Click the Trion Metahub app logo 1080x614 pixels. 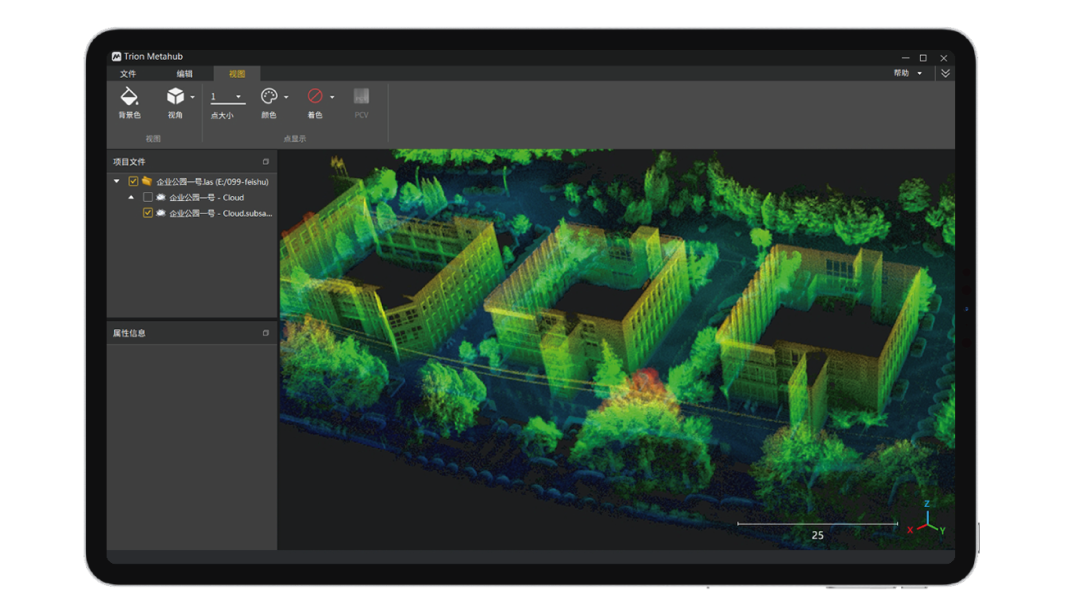[x=116, y=57]
